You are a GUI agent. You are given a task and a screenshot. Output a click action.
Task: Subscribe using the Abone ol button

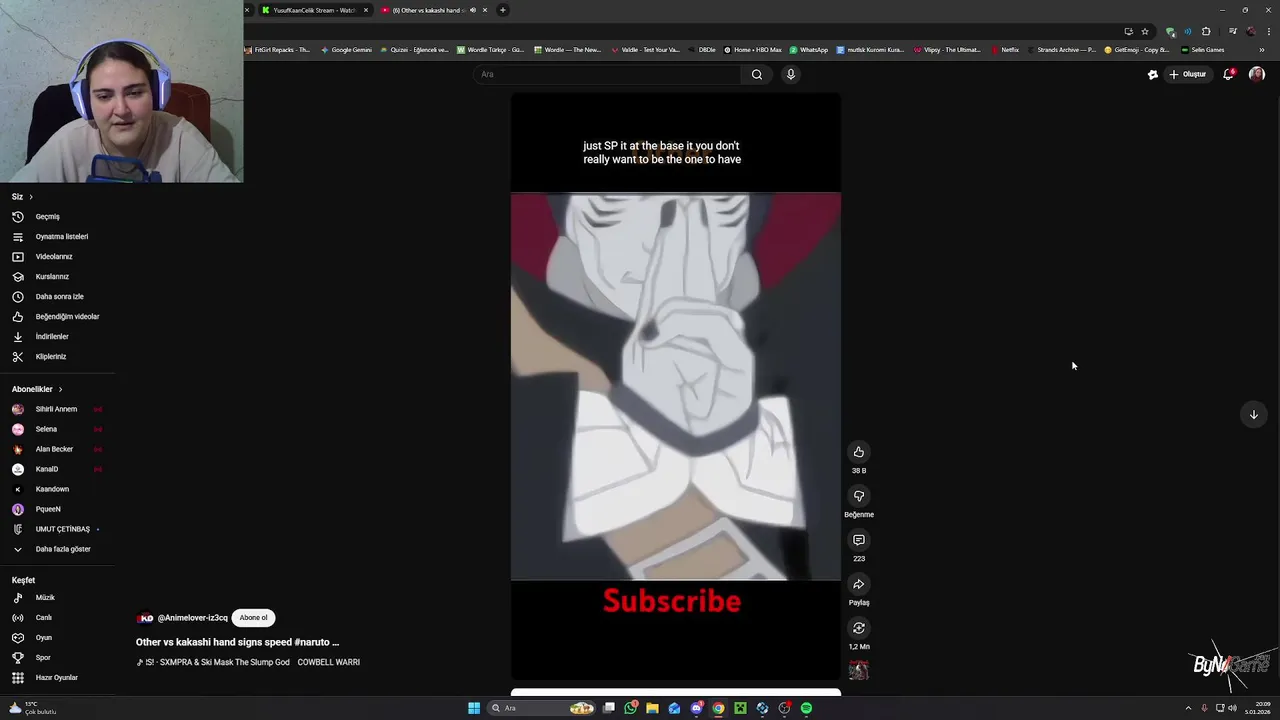[253, 618]
